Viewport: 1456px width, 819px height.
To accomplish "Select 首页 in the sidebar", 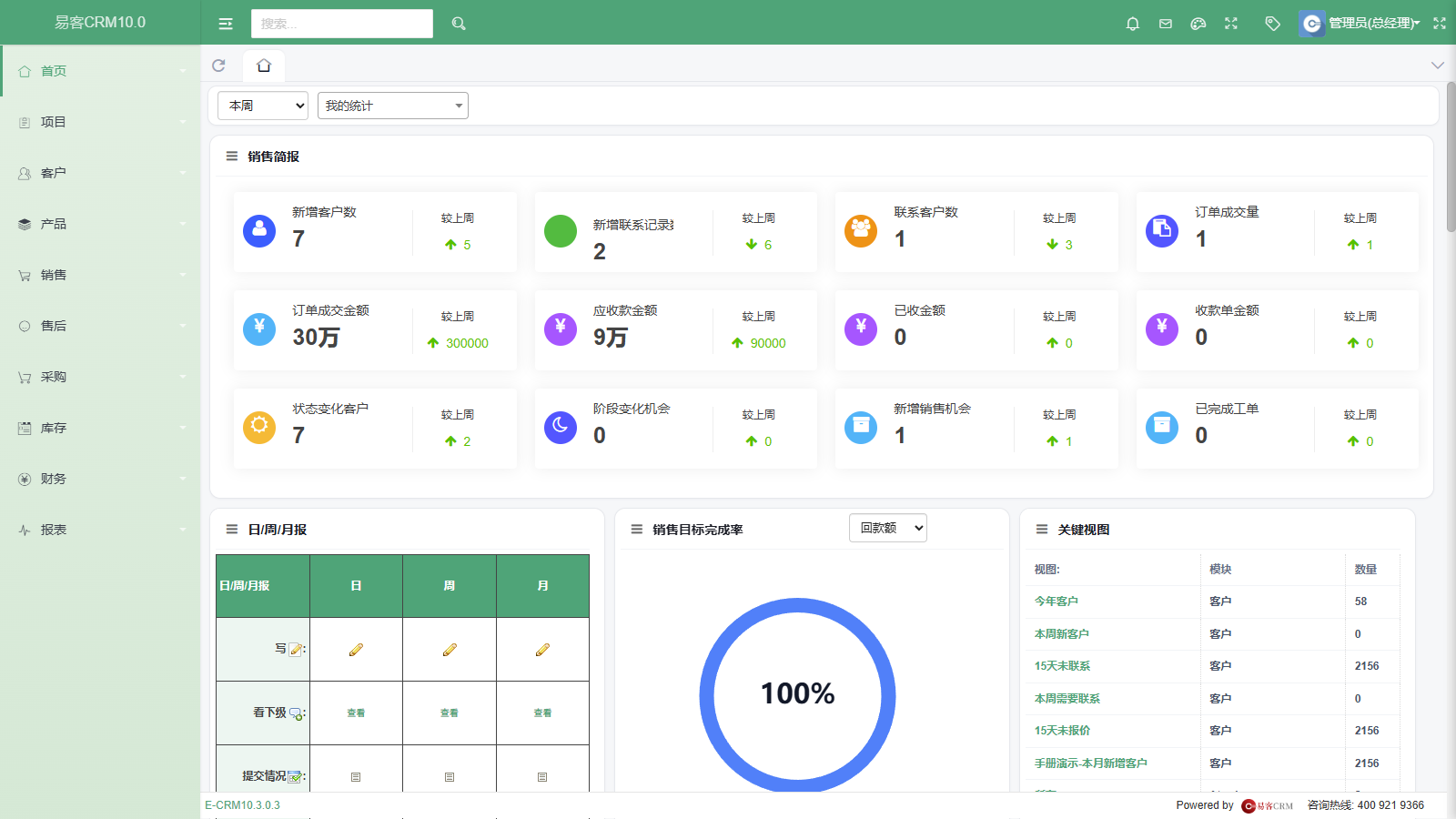I will 100,71.
